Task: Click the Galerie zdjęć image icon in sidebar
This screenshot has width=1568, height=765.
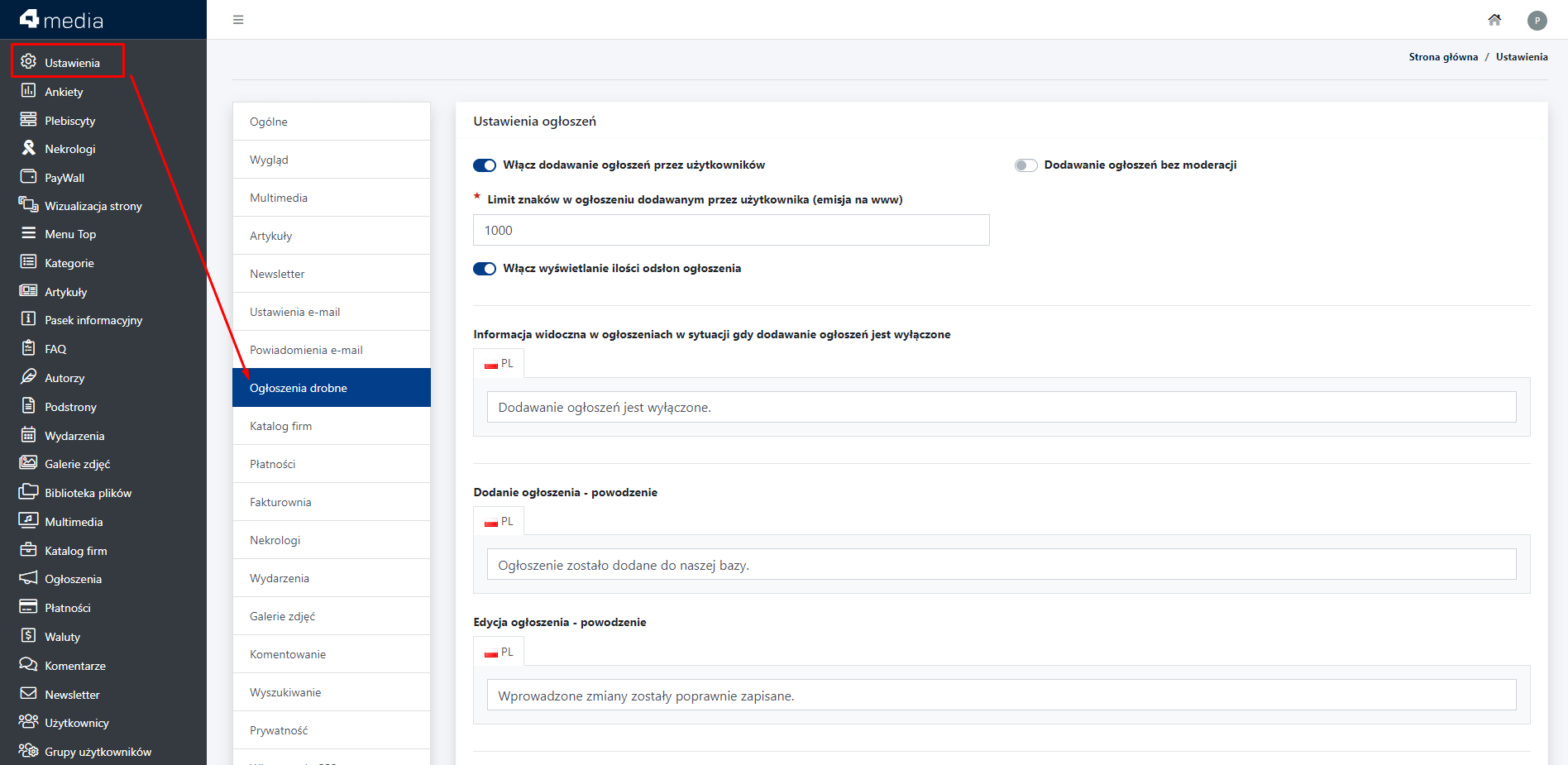Action: click(x=28, y=463)
